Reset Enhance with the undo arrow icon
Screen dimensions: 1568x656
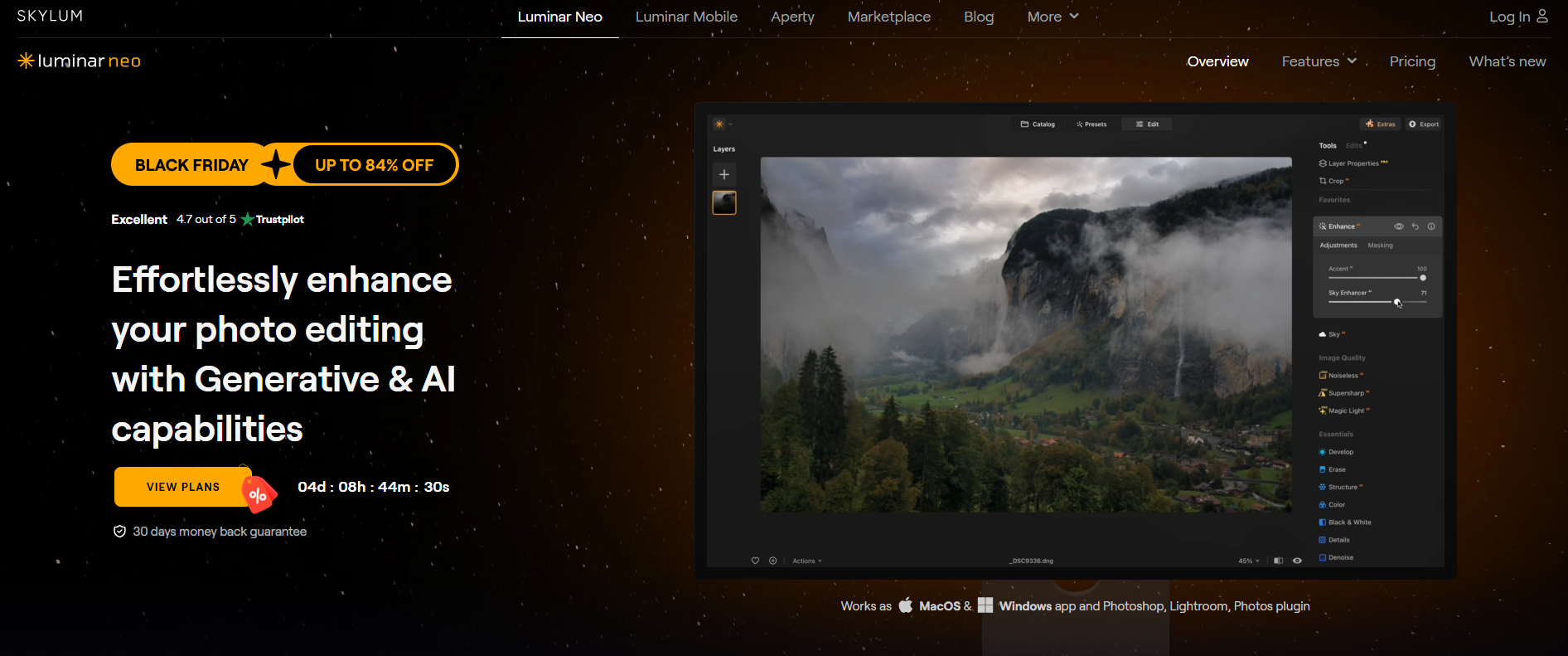(1416, 226)
